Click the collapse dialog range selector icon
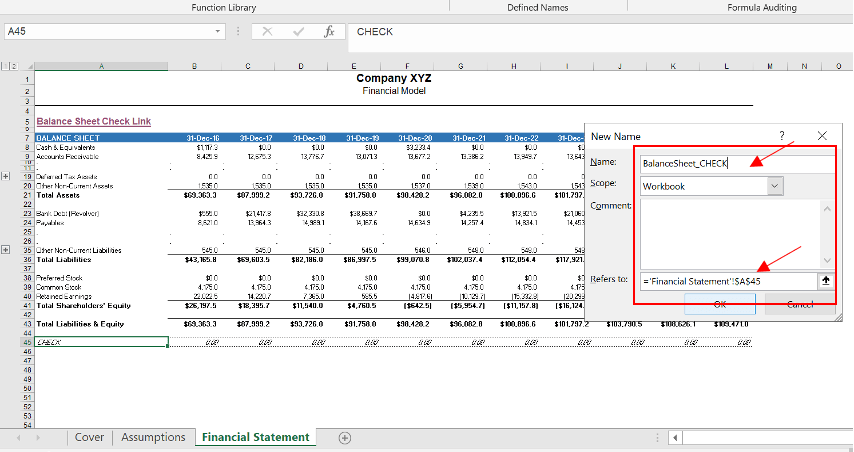 pyautogui.click(x=826, y=281)
